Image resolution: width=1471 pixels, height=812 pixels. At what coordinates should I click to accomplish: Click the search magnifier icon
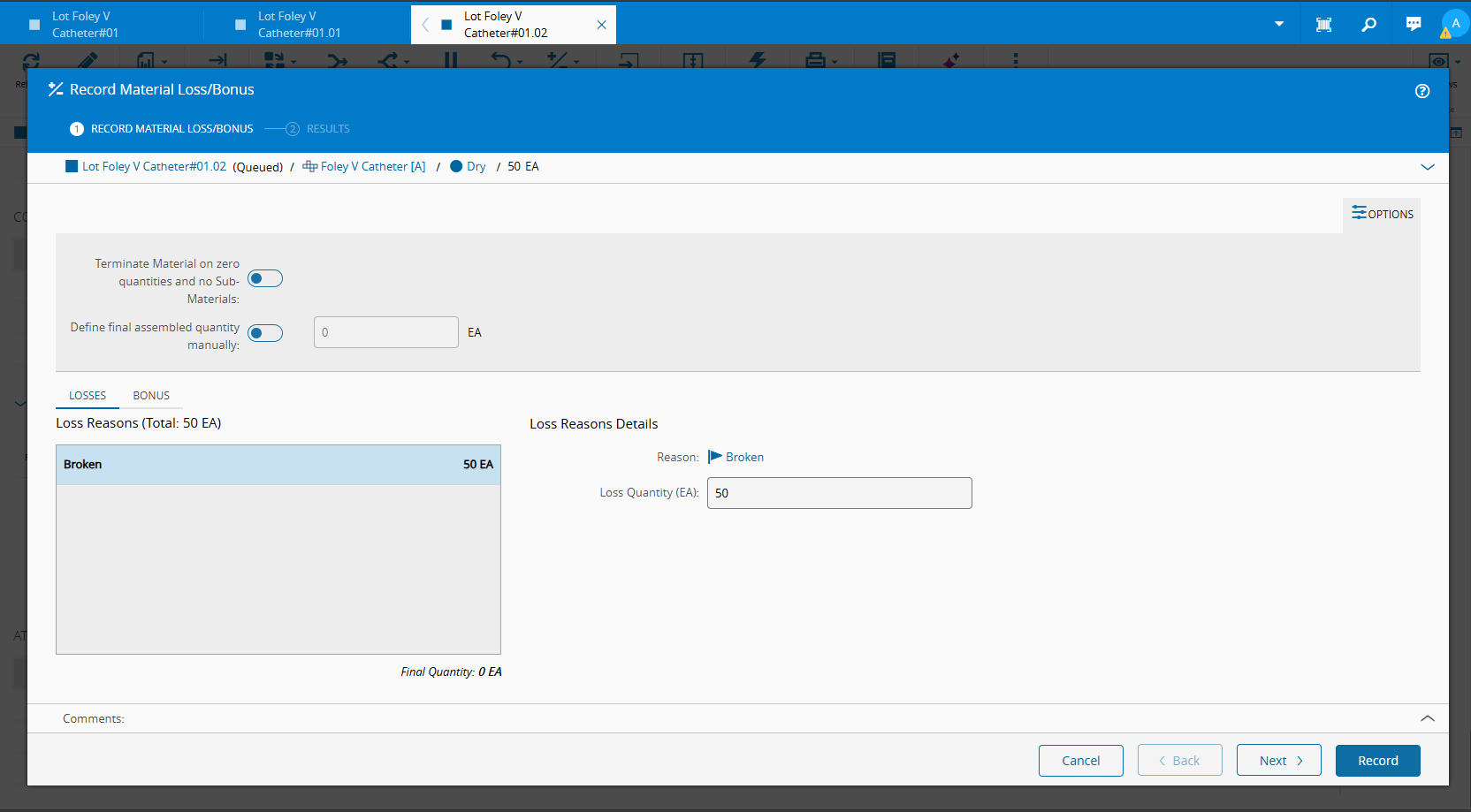[x=1368, y=24]
